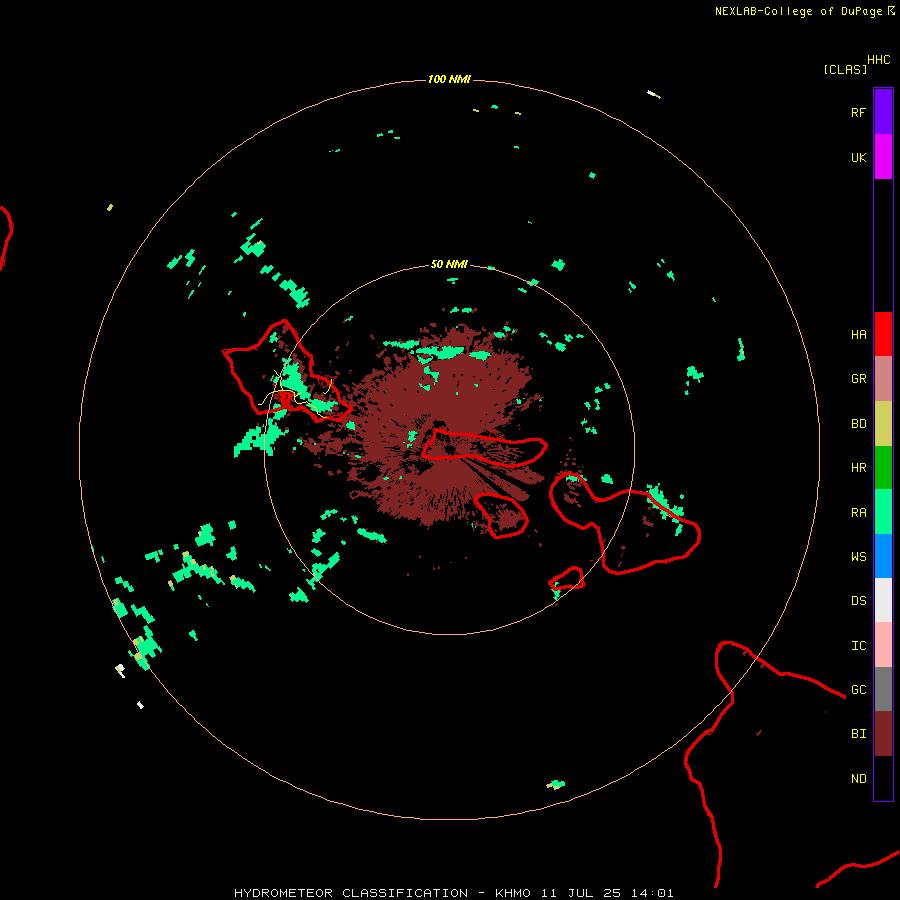The width and height of the screenshot is (900, 900).
Task: Click the [CLAS] units label
Action: (x=845, y=69)
